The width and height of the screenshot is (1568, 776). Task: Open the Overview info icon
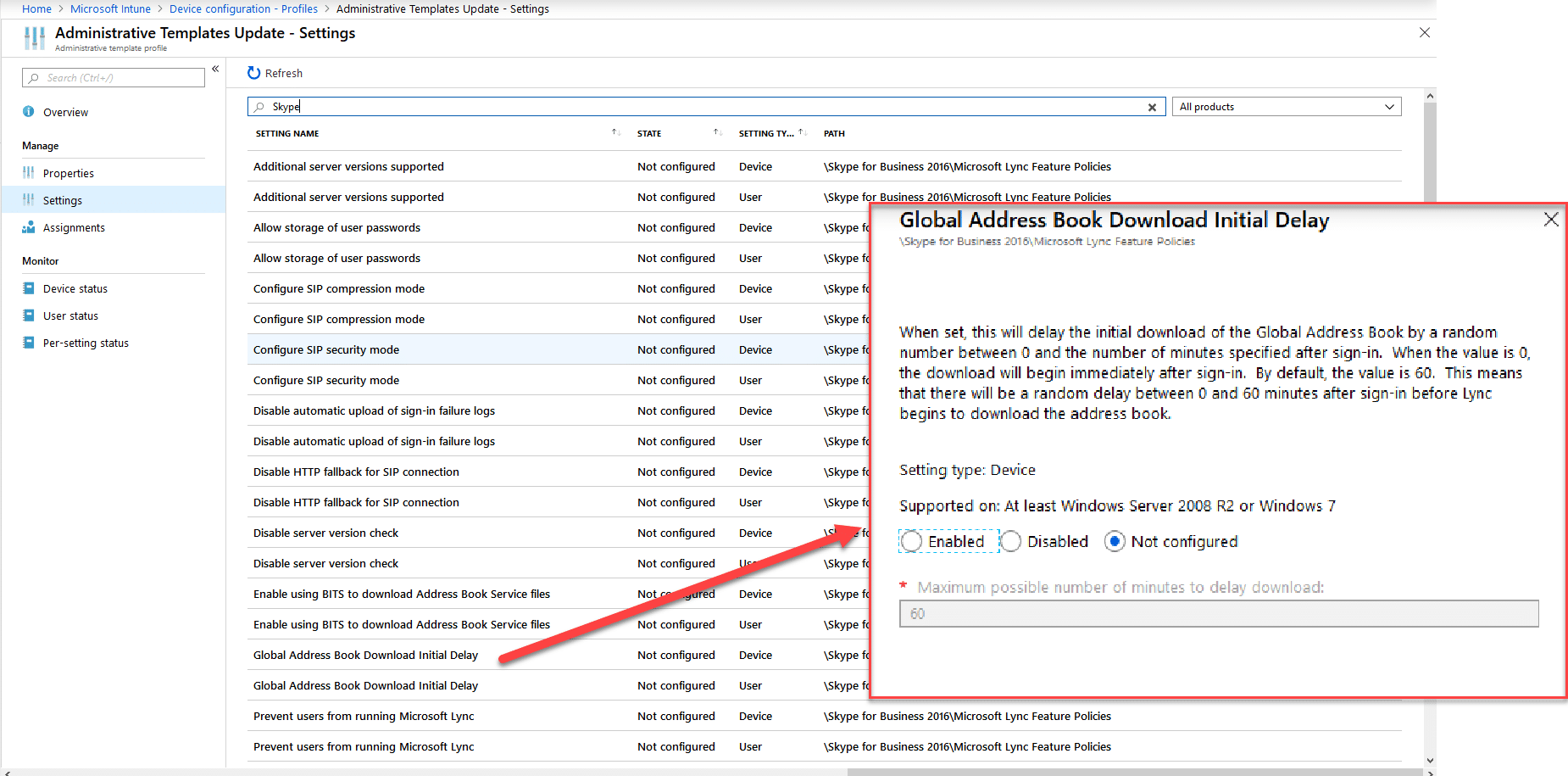coord(29,111)
